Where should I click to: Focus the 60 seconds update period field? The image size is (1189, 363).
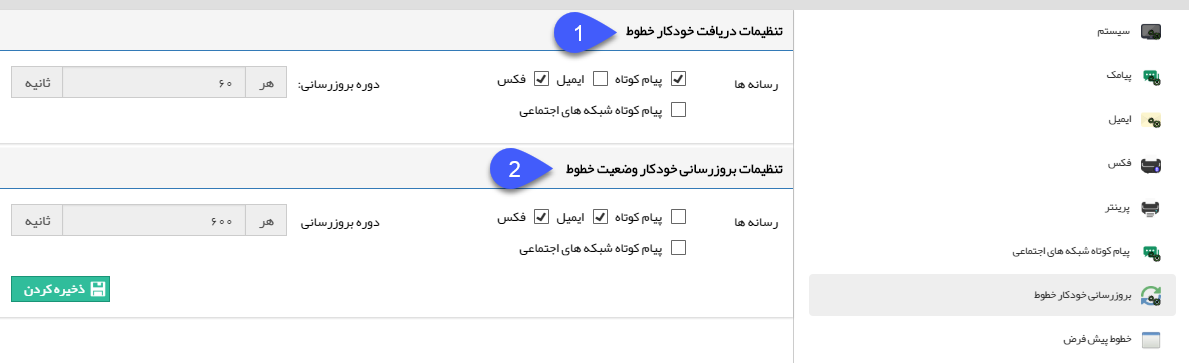point(154,82)
